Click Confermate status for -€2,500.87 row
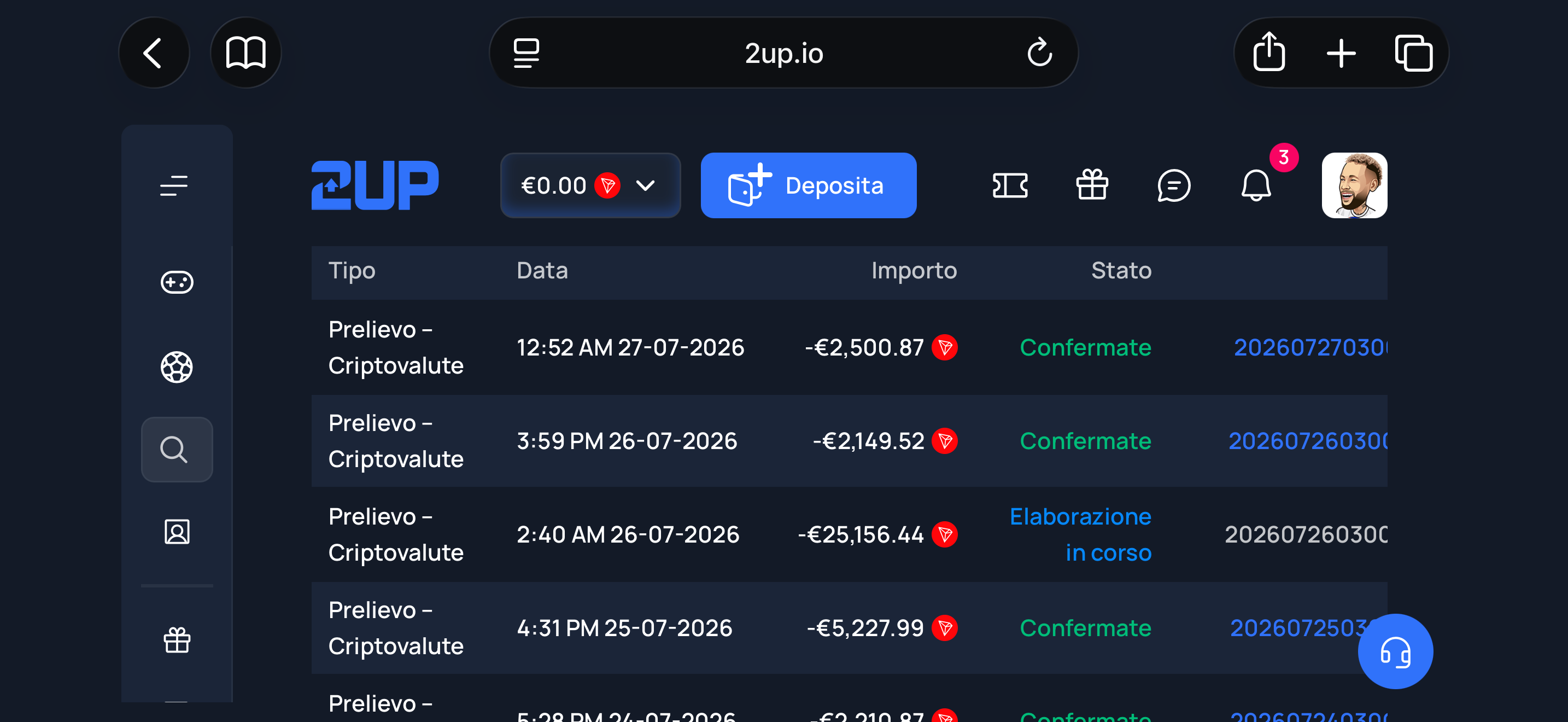1568x722 pixels. coord(1085,348)
